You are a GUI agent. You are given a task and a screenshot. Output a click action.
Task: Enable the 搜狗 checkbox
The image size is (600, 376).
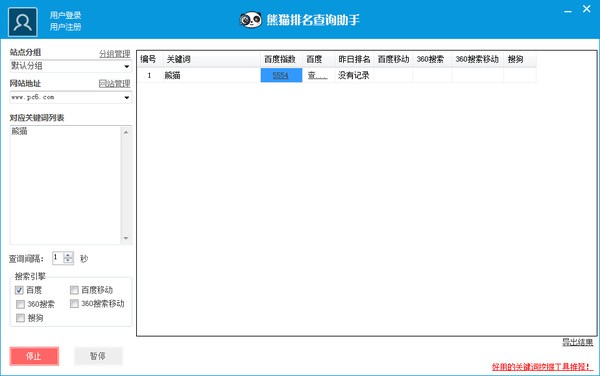20,318
